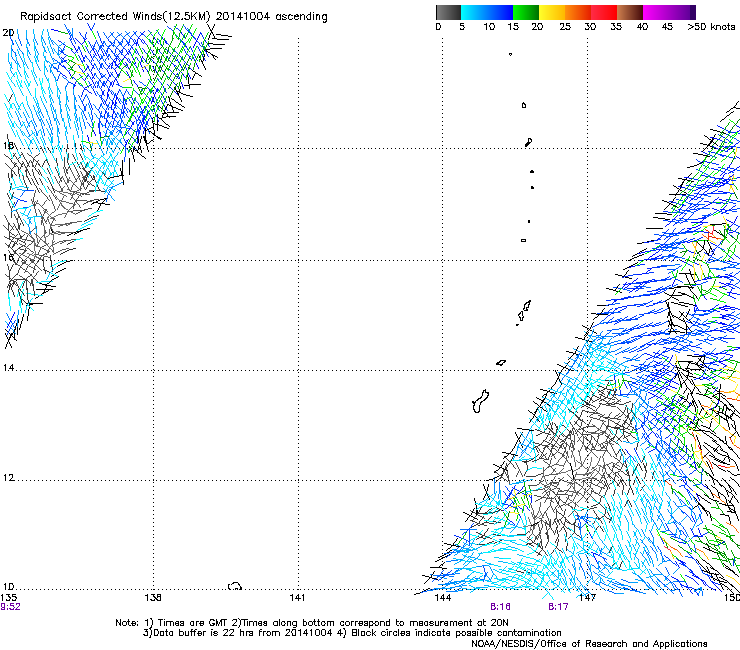Click the '141' longitude axis label
740x650 pixels.
tap(297, 598)
